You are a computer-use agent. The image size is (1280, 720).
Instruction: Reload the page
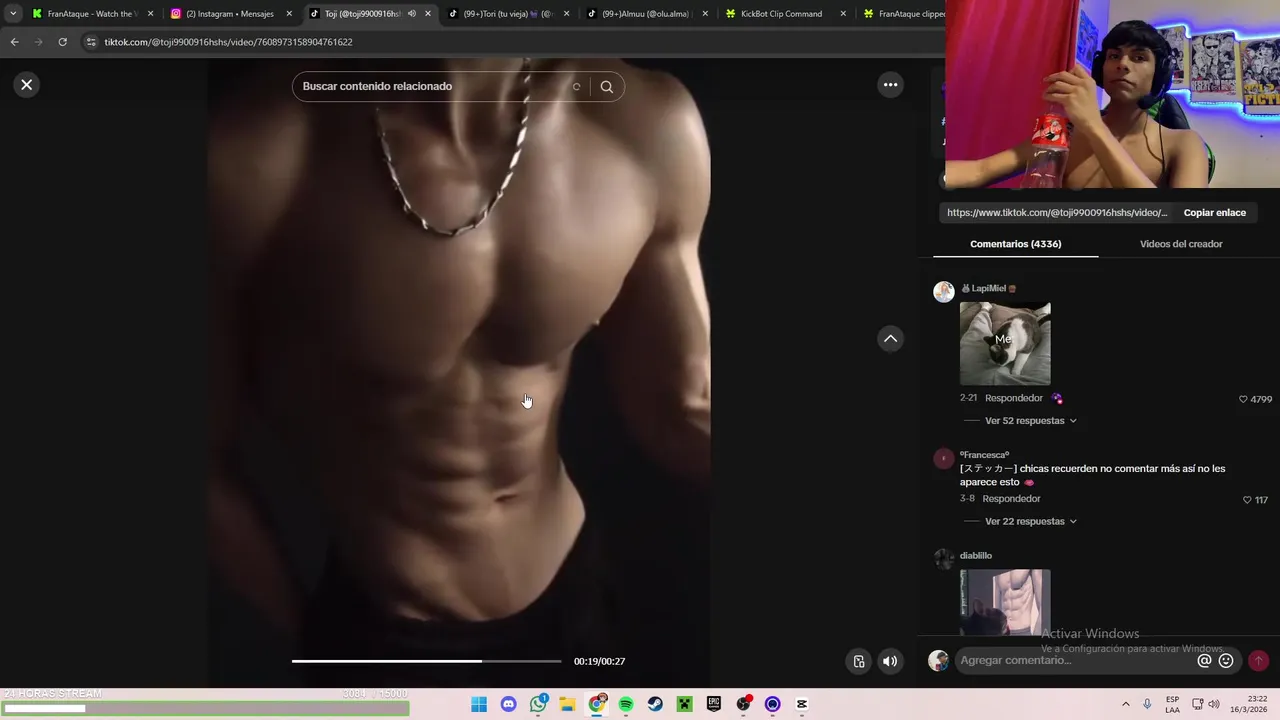pyautogui.click(x=62, y=42)
